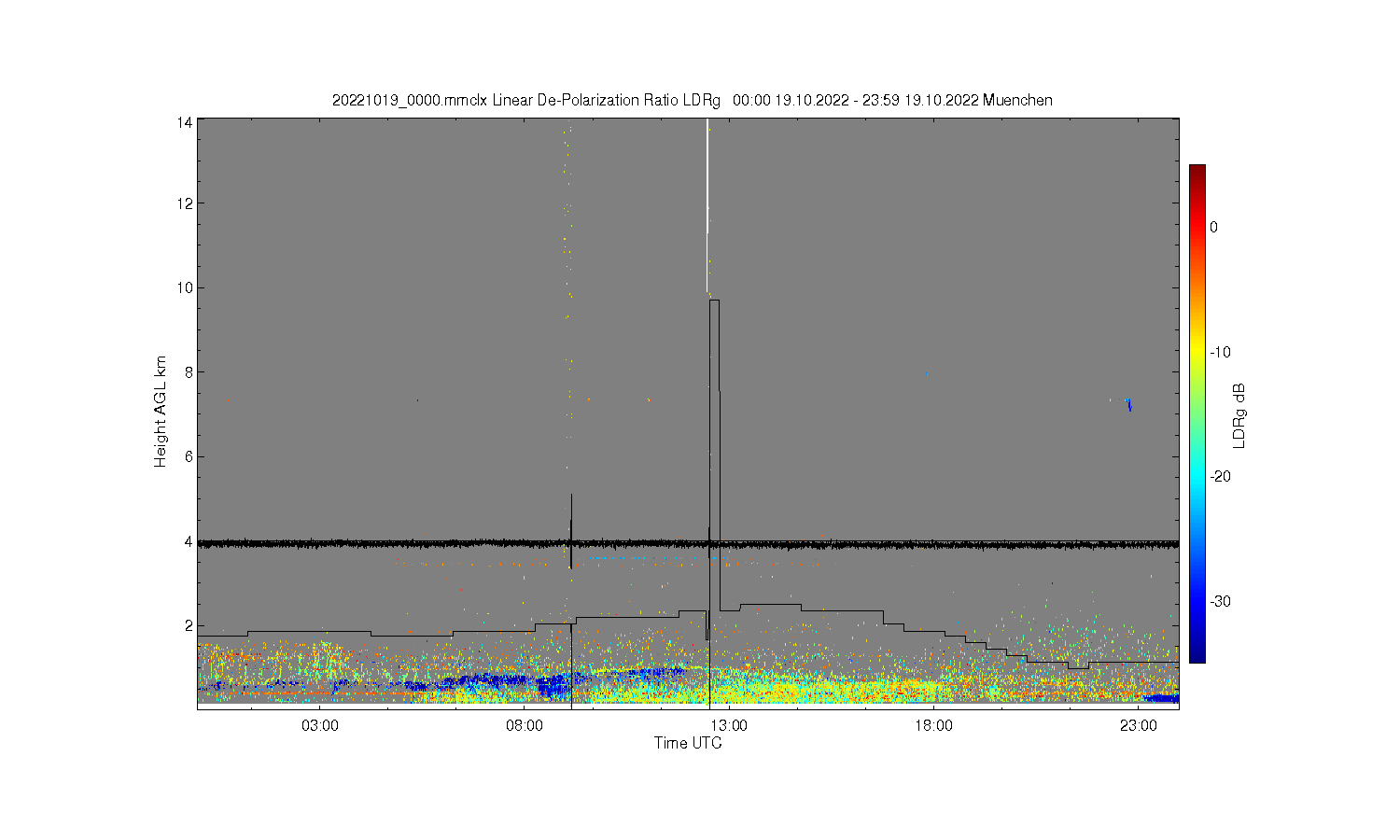1400x840 pixels.
Task: Click the dark red top of the colorbar
Action: point(1197,171)
